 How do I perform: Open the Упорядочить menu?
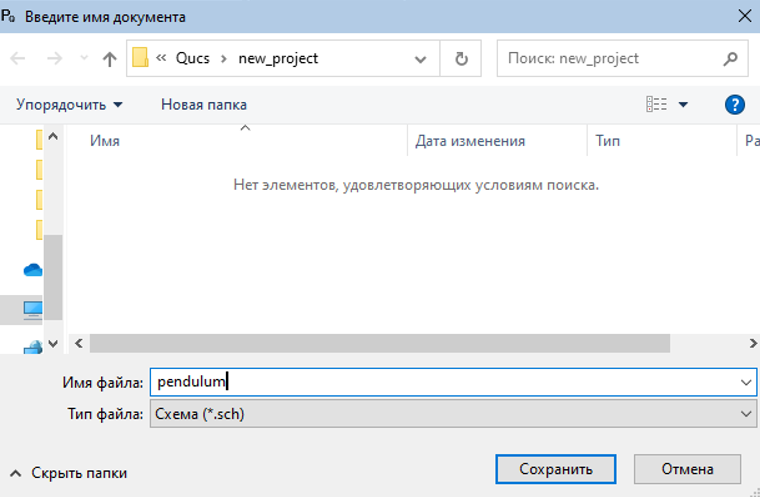(x=70, y=104)
